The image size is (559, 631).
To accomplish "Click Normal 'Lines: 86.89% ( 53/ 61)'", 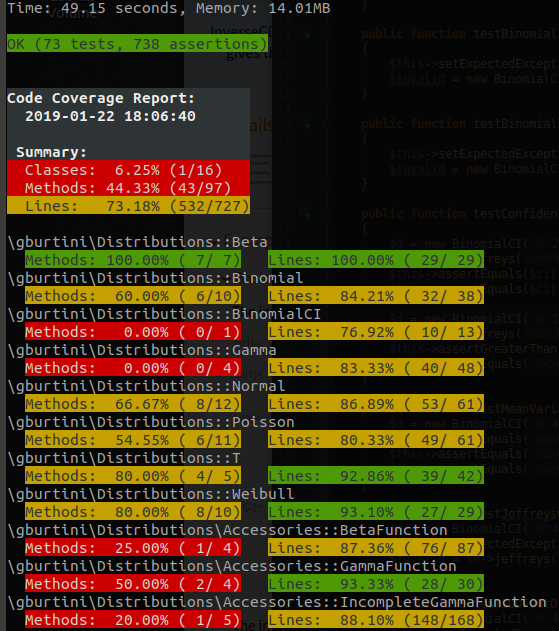I will click(x=376, y=404).
